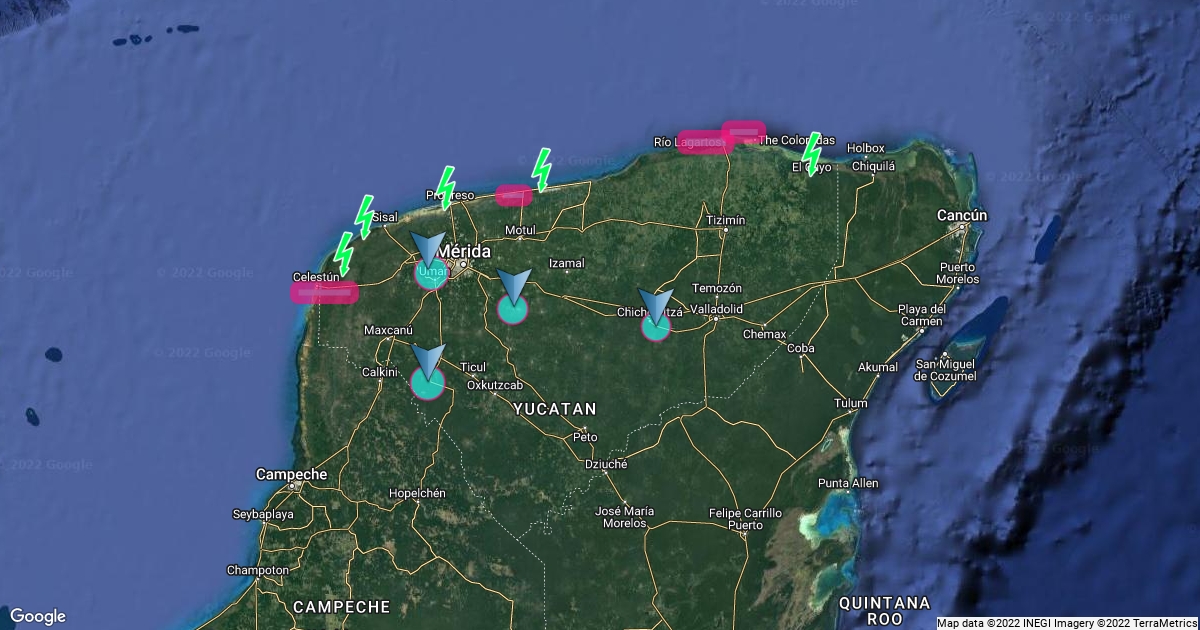Click the Map data attribution text

click(1066, 623)
